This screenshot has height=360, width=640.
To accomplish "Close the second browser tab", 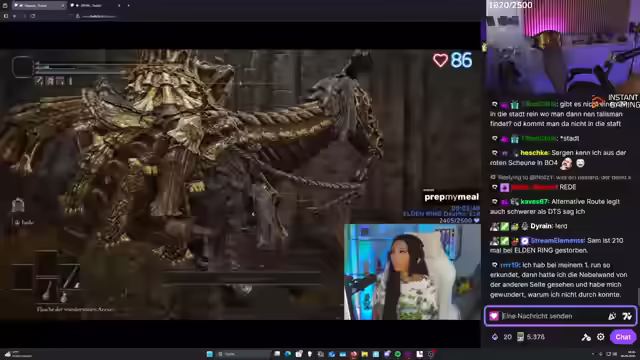I will (x=119, y=5).
